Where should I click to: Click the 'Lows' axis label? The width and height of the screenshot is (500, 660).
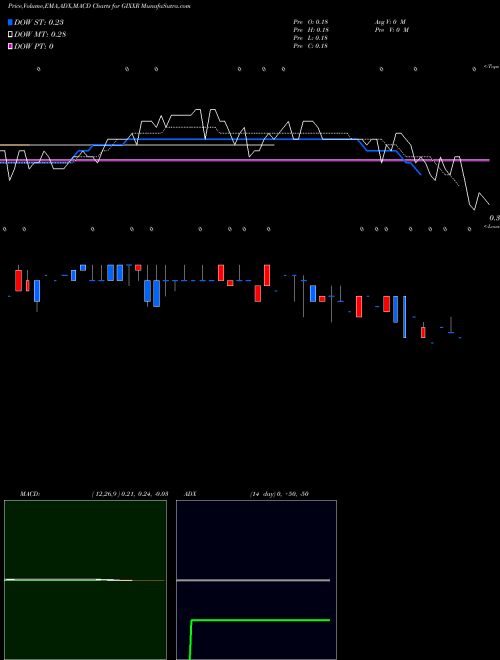491,227
